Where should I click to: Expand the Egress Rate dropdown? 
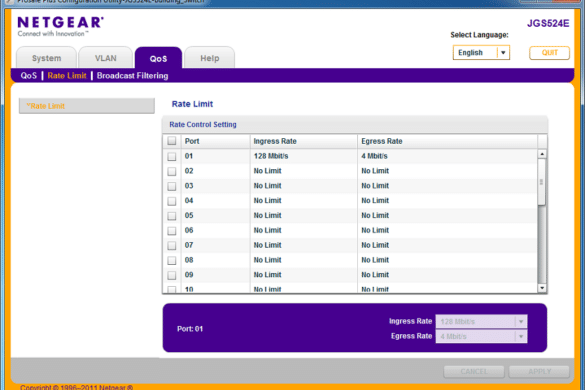coord(481,337)
